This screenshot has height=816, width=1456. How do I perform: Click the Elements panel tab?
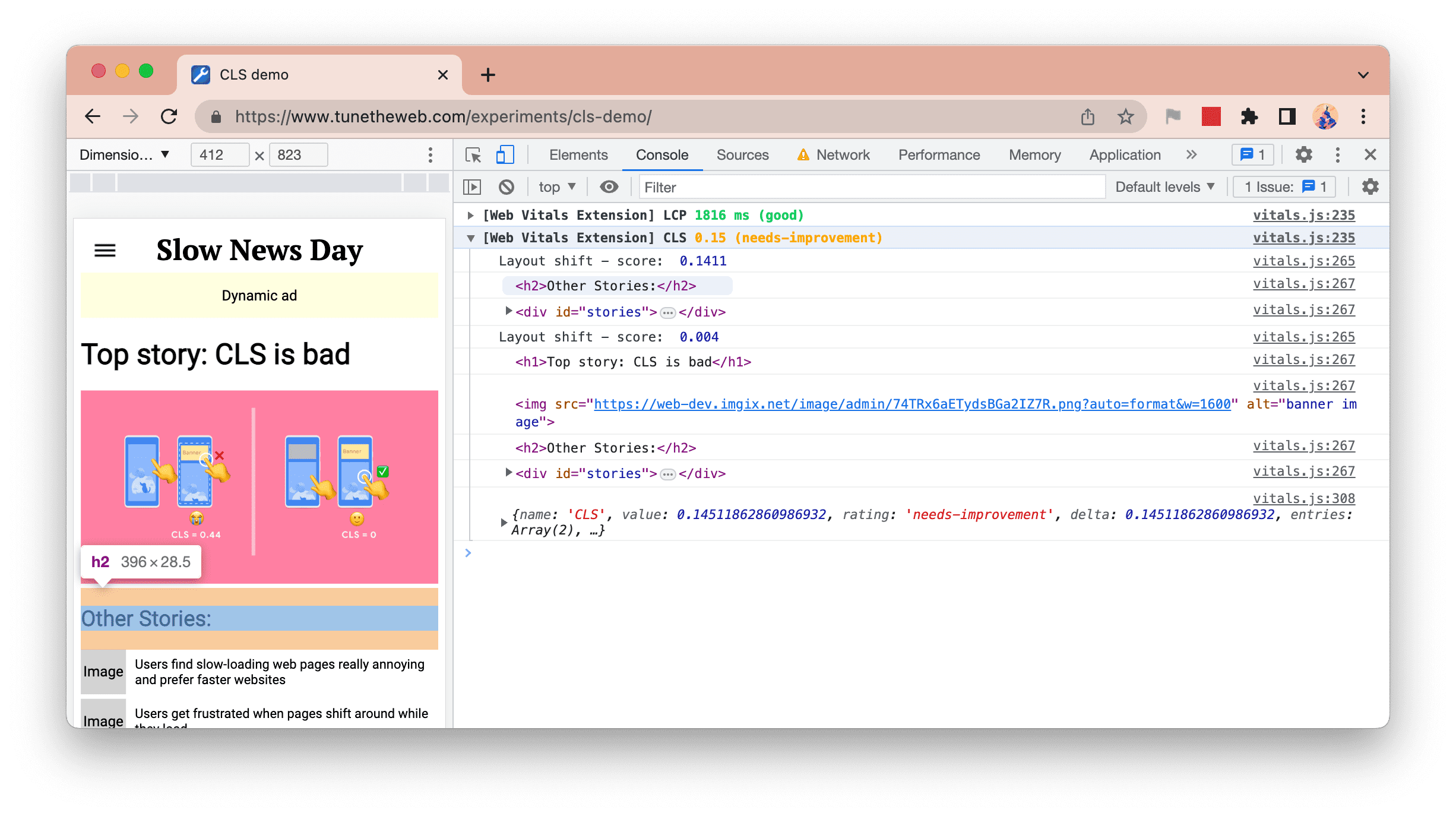coord(578,154)
